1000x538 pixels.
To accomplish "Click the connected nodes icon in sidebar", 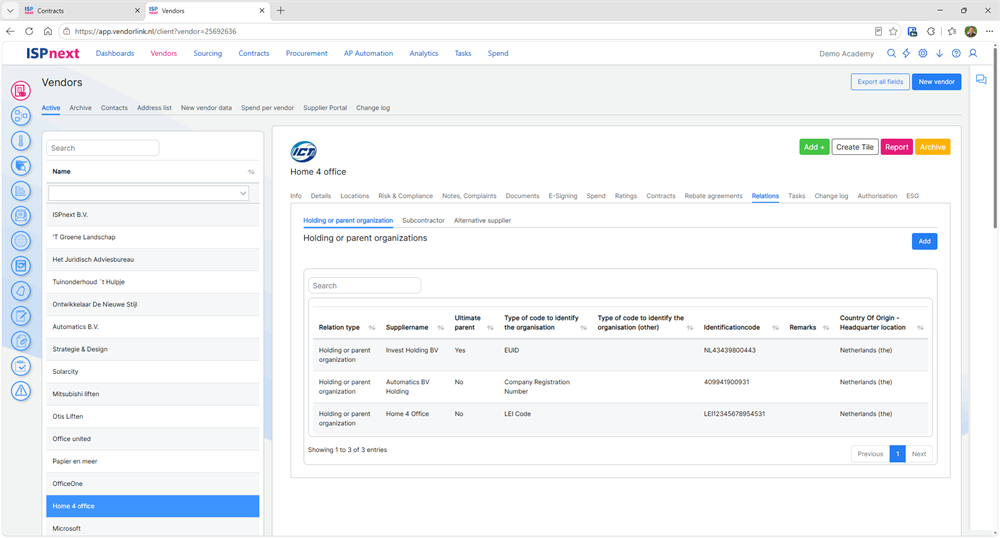I will 20,115.
